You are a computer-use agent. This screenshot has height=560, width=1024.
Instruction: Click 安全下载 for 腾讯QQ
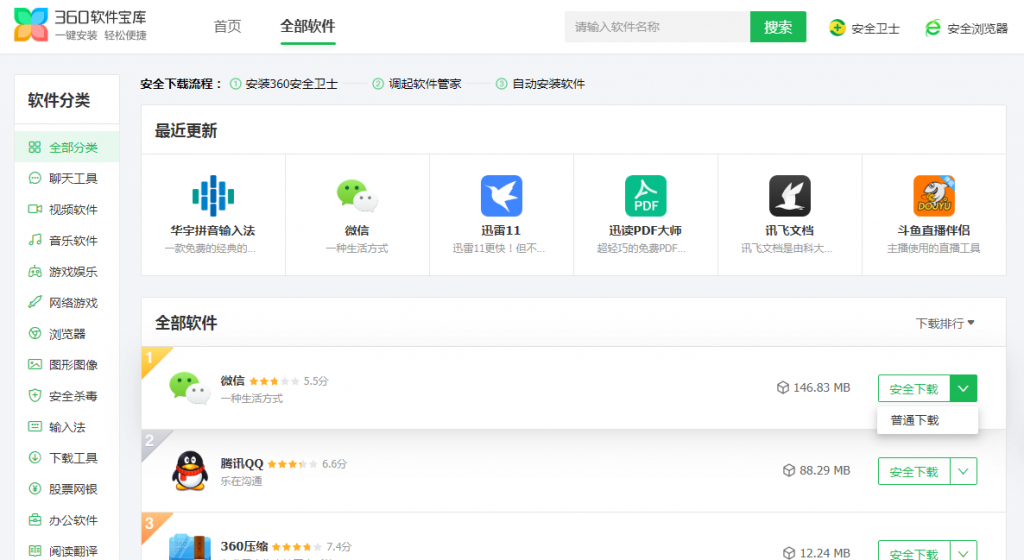click(914, 471)
